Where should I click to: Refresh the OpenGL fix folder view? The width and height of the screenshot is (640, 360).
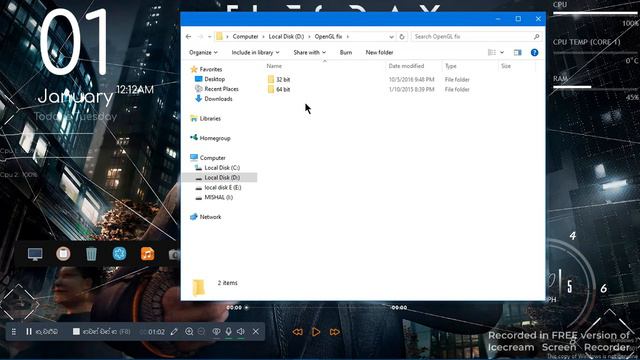402,36
